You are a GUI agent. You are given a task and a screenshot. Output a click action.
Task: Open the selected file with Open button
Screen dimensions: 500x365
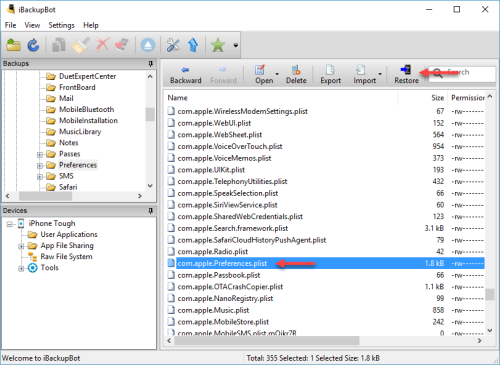[263, 75]
